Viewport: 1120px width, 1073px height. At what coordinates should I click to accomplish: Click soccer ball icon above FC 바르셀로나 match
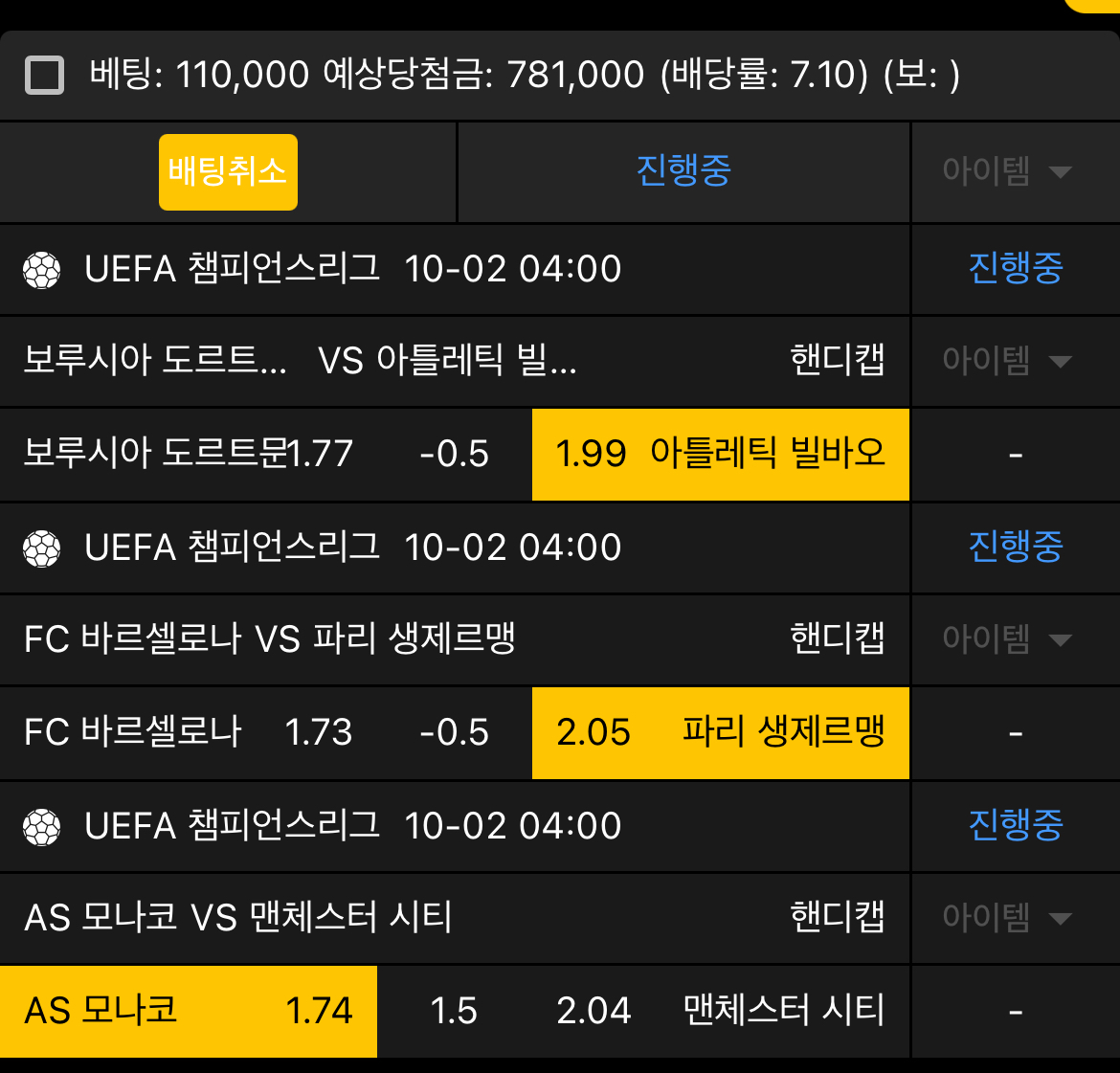[x=42, y=549]
